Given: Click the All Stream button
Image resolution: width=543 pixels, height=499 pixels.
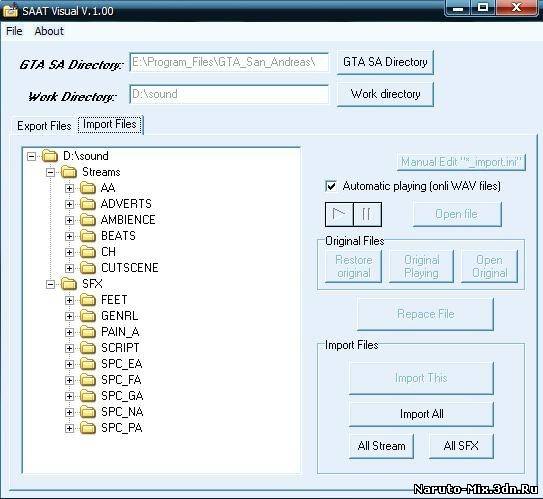Looking at the screenshot, I should 381,446.
